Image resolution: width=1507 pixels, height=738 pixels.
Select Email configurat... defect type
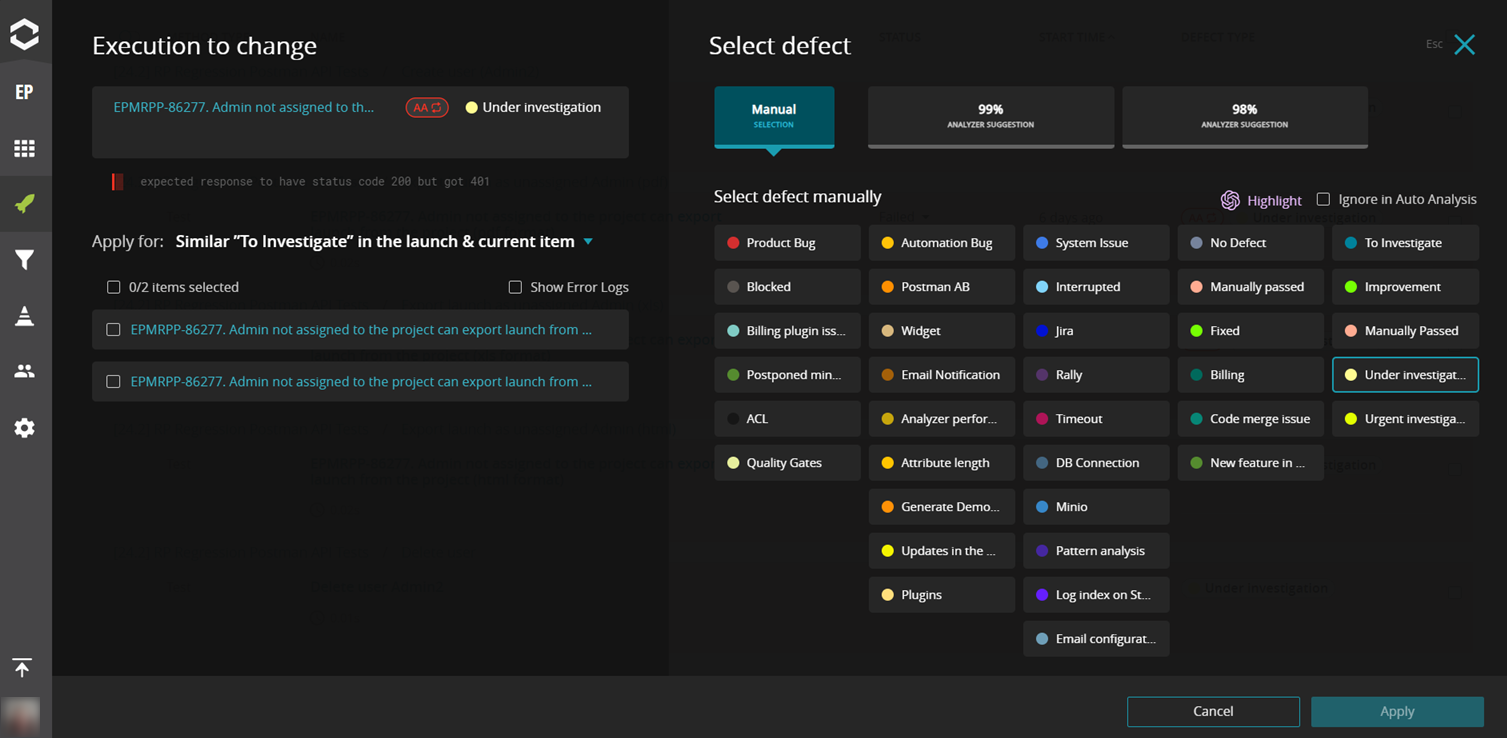click(x=1096, y=639)
